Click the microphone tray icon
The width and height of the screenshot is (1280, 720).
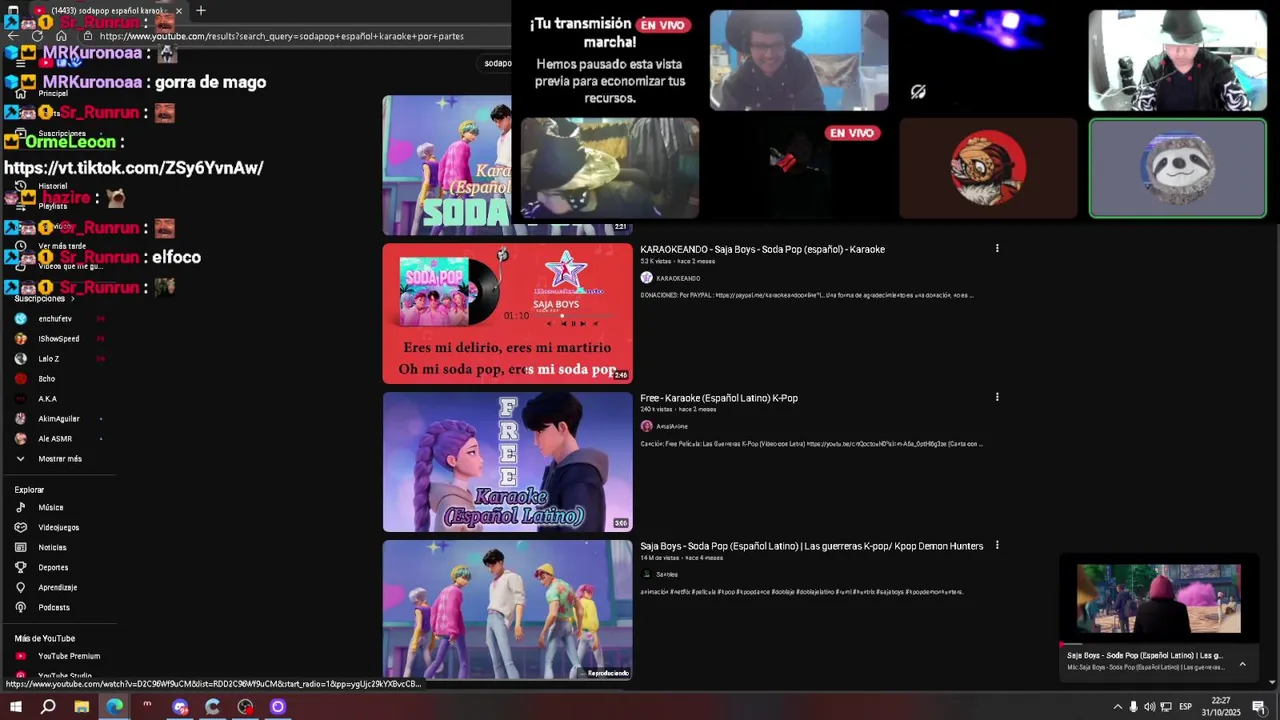1133,707
